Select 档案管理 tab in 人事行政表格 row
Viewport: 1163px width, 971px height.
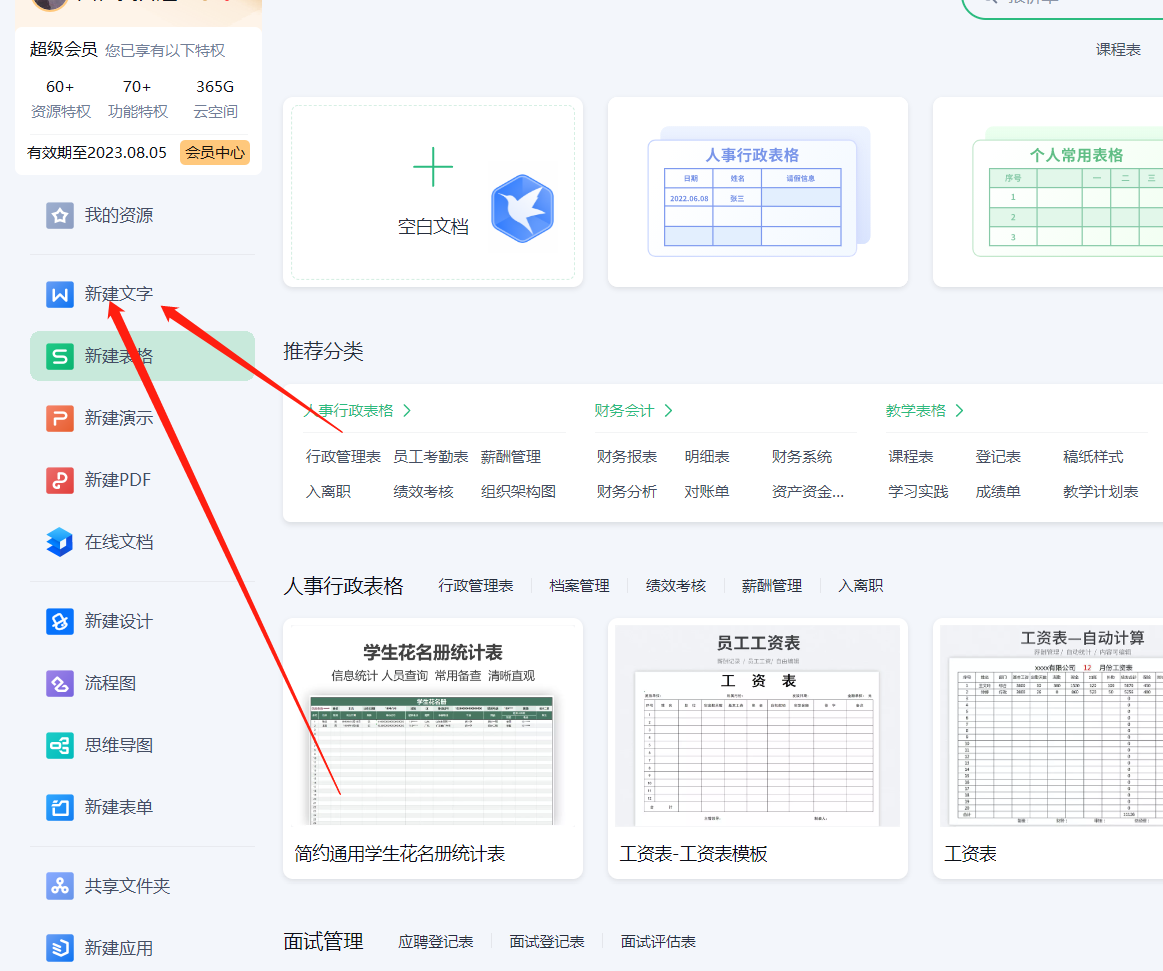[579, 586]
